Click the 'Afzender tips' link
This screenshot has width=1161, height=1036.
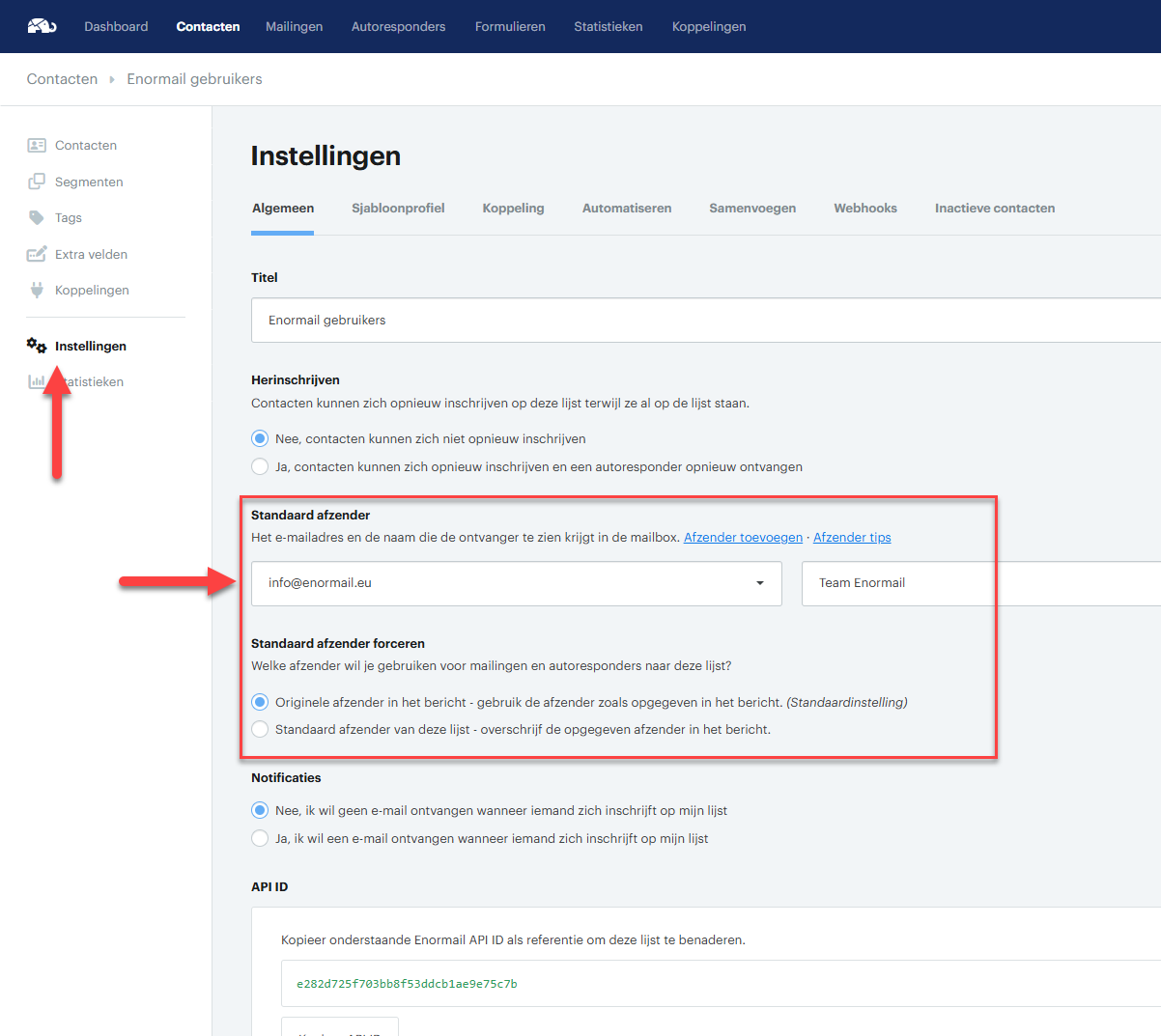(x=852, y=537)
